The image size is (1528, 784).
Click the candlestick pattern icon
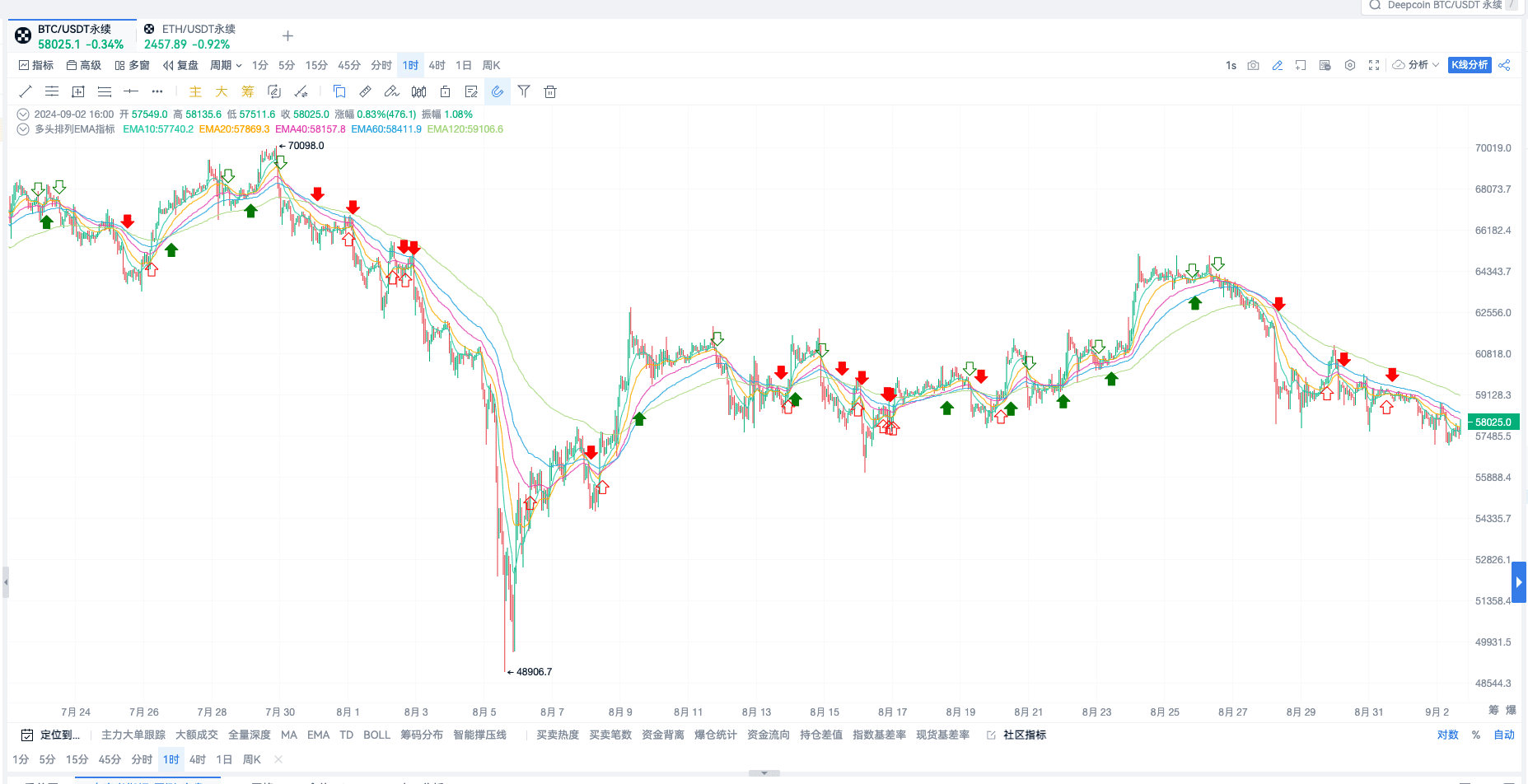[418, 91]
